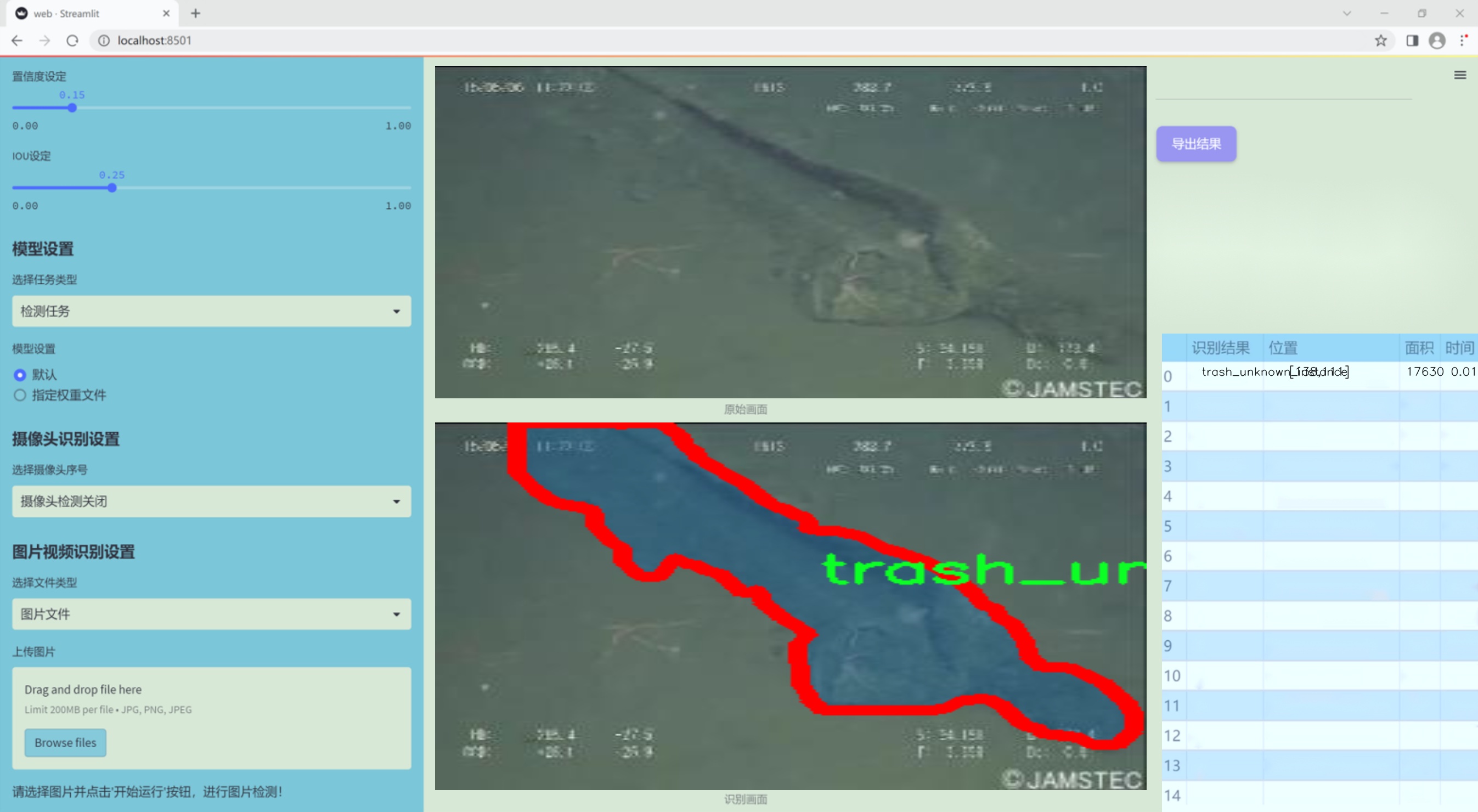
Task: Open the browser side panel icon
Action: [x=1412, y=41]
